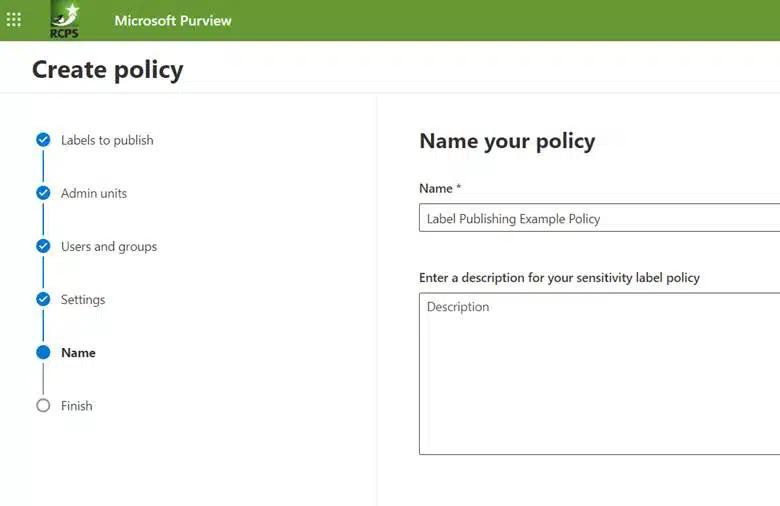Select the Name step label
The width and height of the screenshot is (780, 506).
click(78, 353)
